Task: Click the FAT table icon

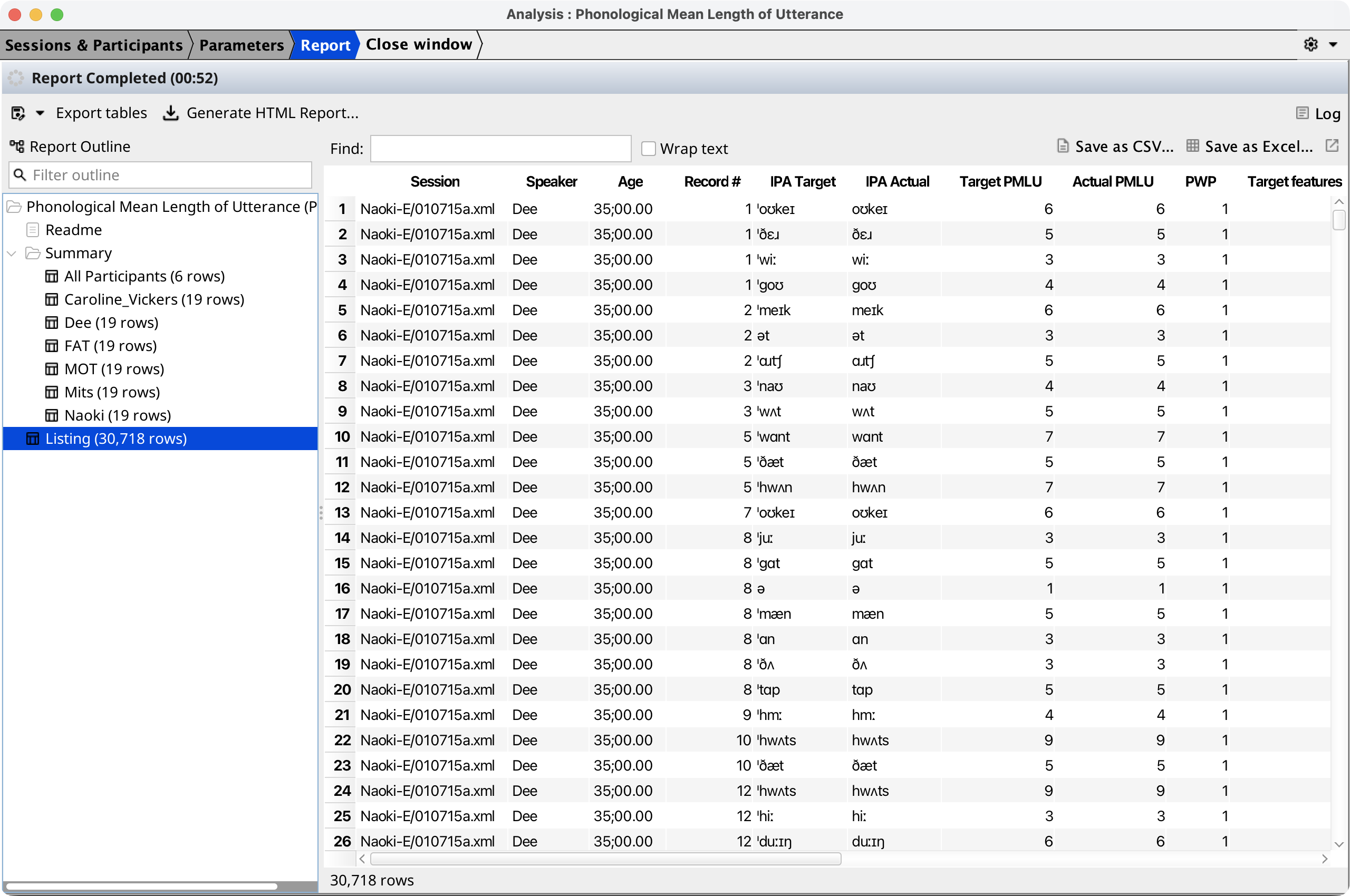Action: coord(52,346)
